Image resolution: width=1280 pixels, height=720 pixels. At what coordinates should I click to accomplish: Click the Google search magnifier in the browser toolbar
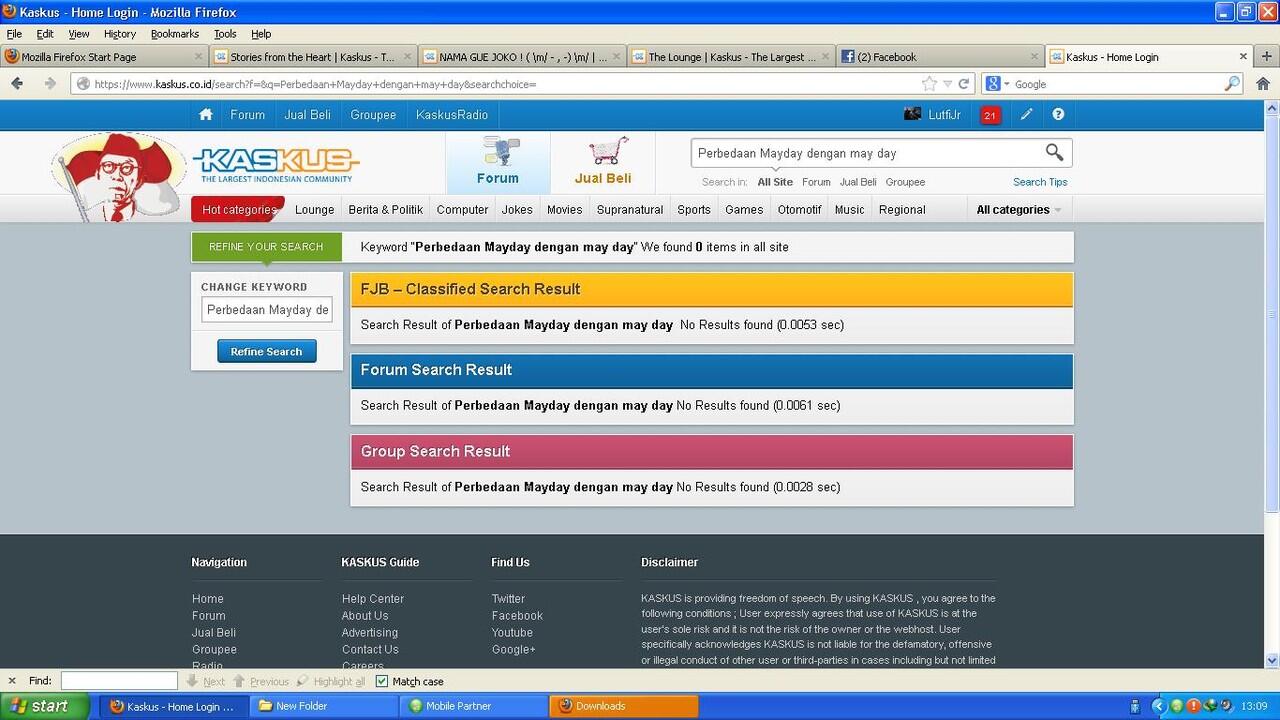pyautogui.click(x=1232, y=84)
